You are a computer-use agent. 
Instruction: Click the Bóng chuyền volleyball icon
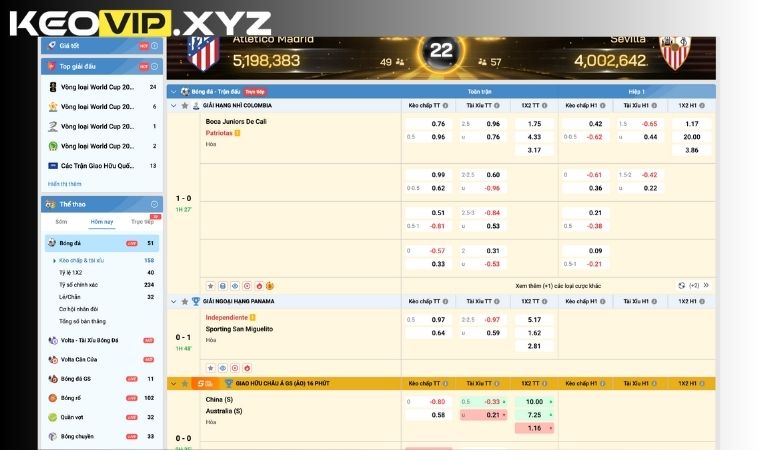coord(52,436)
